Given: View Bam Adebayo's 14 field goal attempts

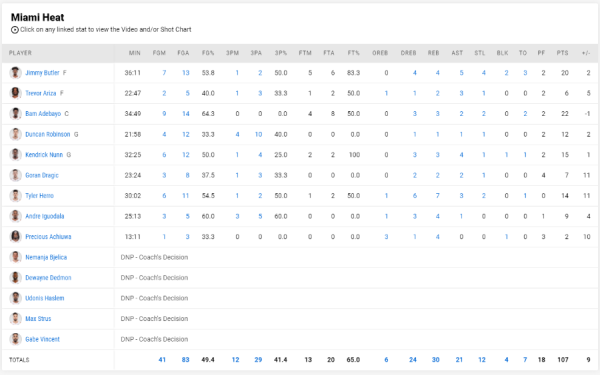Looking at the screenshot, I should (x=186, y=114).
